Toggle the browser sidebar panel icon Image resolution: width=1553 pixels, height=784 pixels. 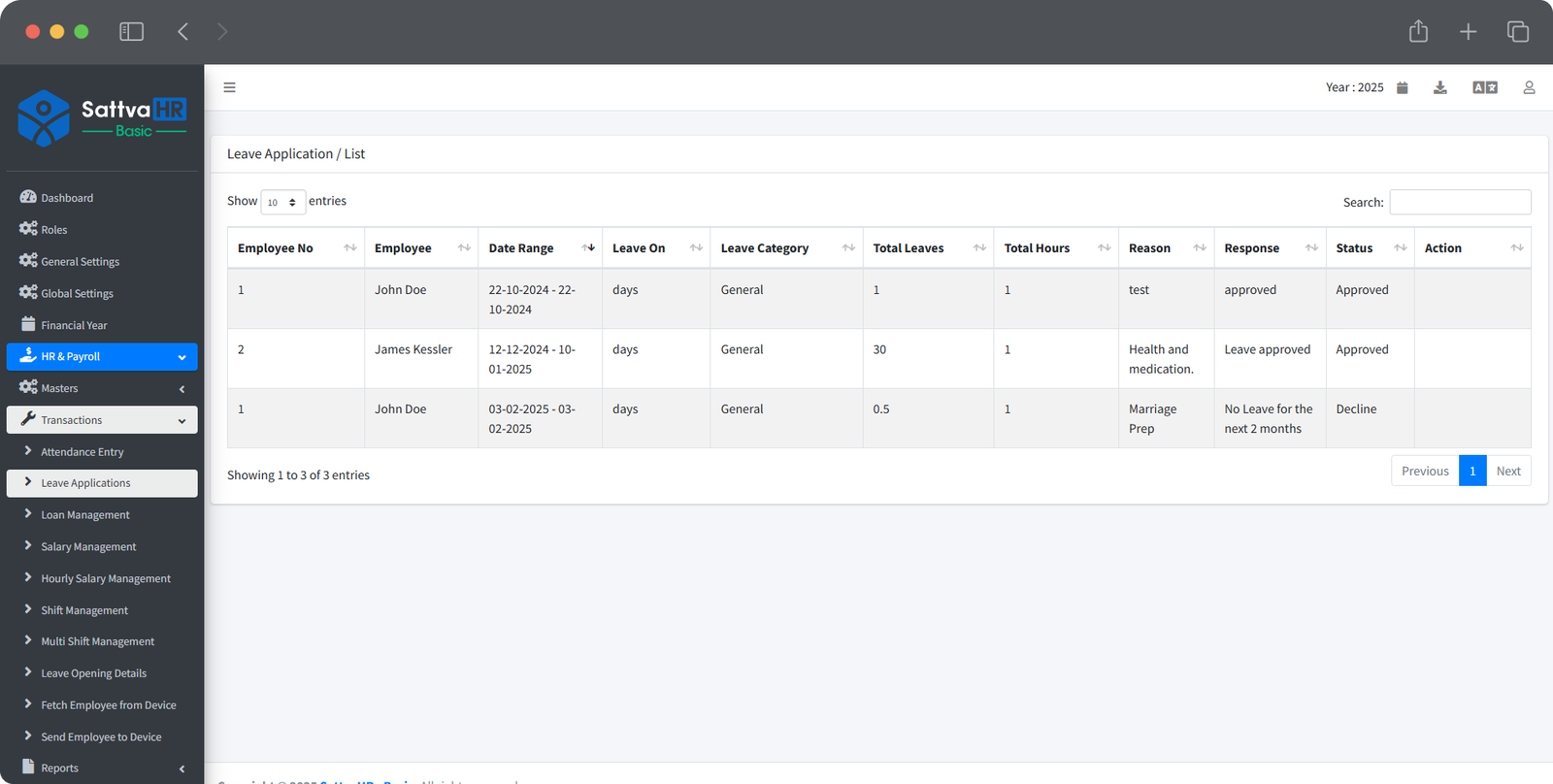pos(131,32)
